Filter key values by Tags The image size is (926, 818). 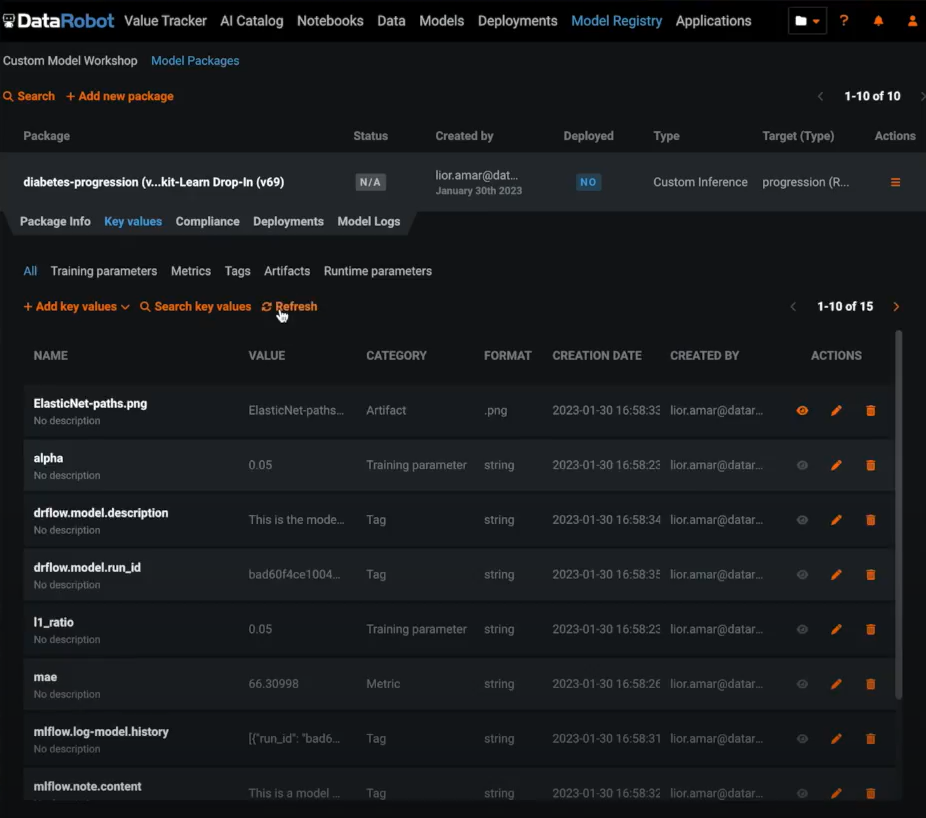237,271
